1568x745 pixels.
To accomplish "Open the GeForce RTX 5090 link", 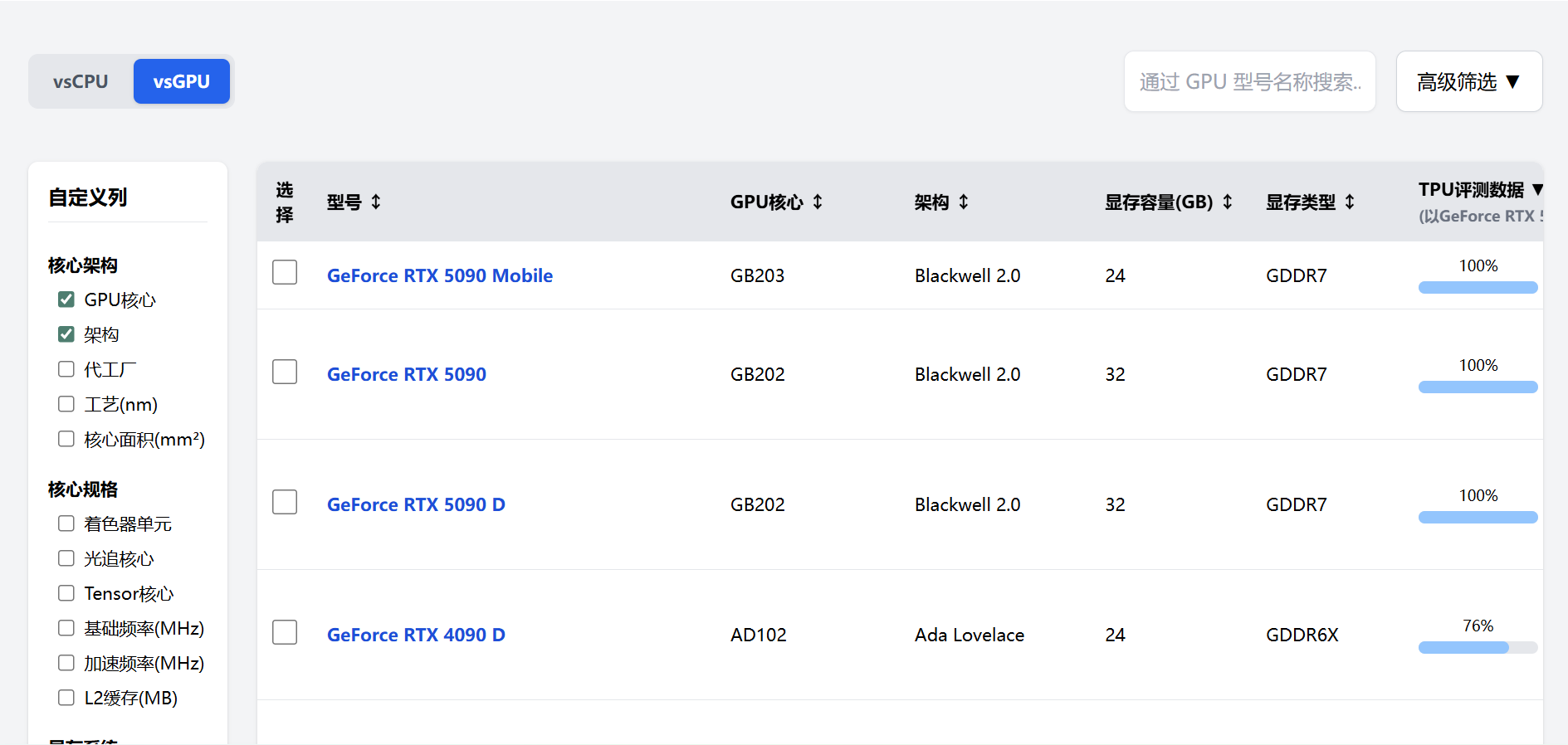I will coord(406,374).
